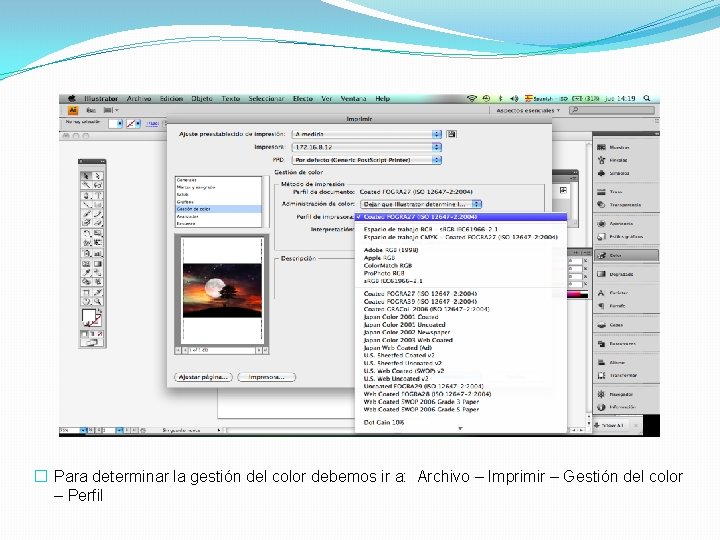Viewport: 720px width, 540px height.
Task: Click the workspace search field
Action: [612, 111]
